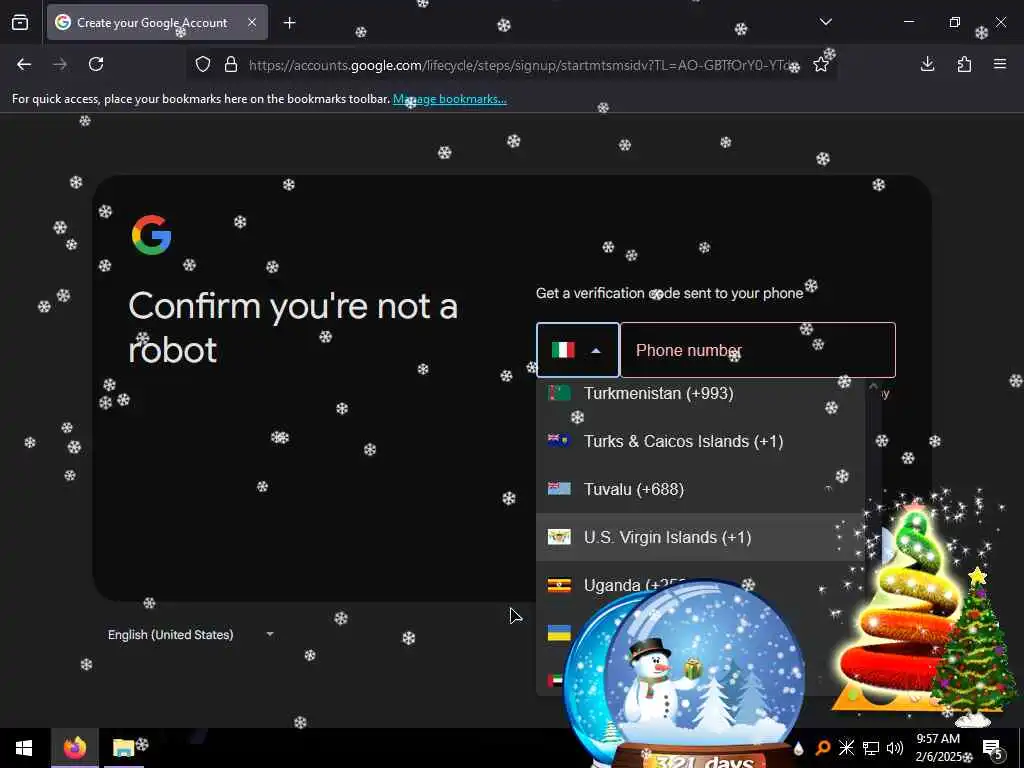Bookmark this page with the star
The width and height of the screenshot is (1024, 768).
click(821, 65)
